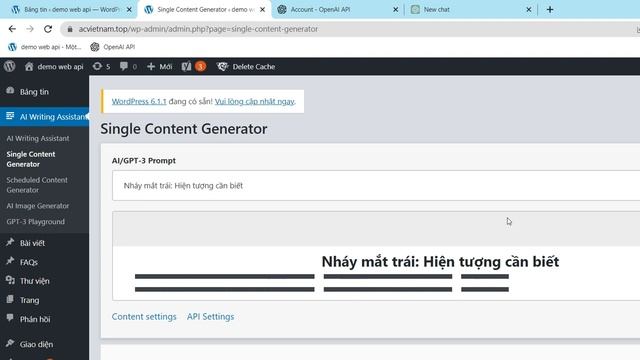Close the Account - OpenAI API tab
Image resolution: width=640 pixels, height=360 pixels.
pyautogui.click(x=396, y=9)
